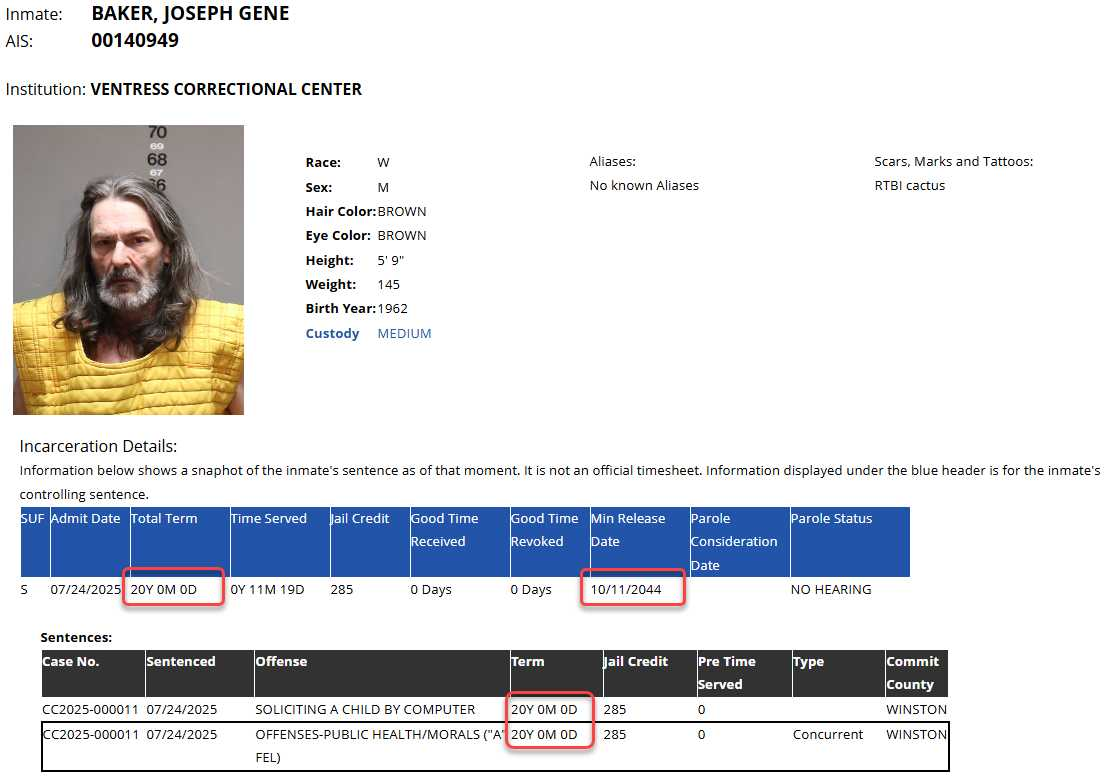Click the 10/11/2044 min release date
The image size is (1113, 781).
click(627, 589)
